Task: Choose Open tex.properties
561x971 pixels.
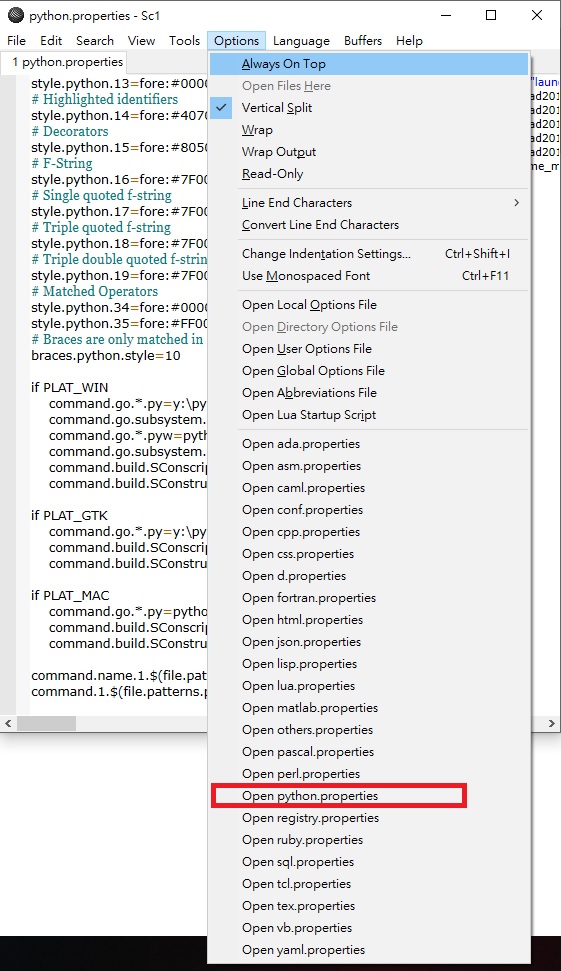Action: coord(369,905)
